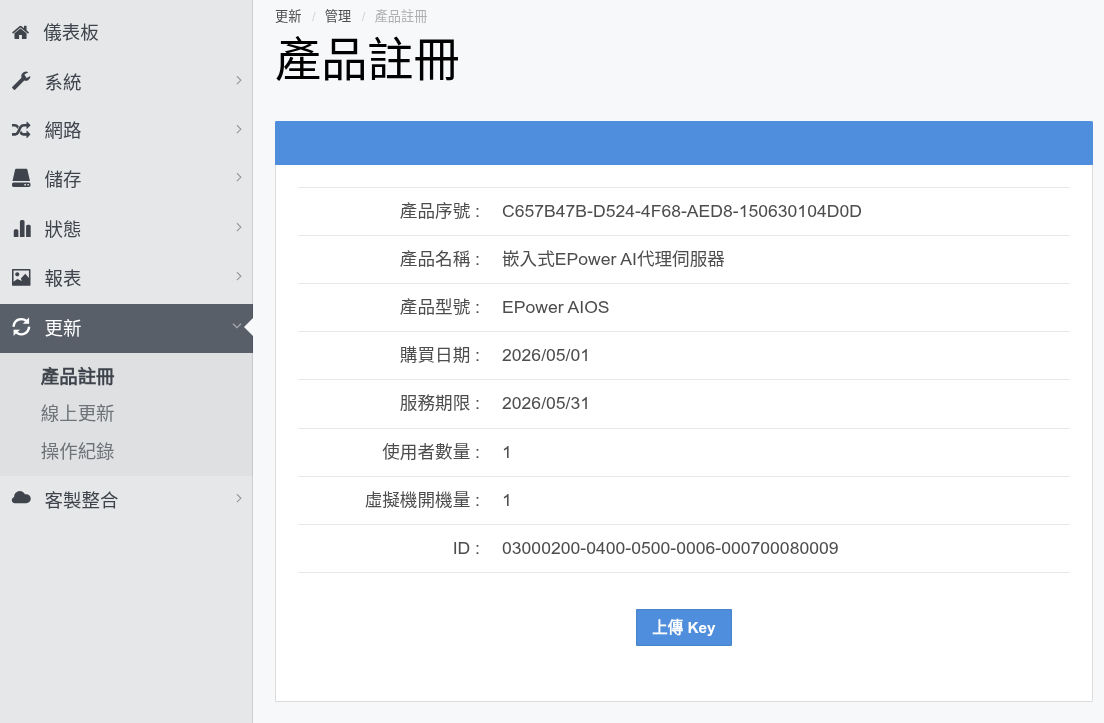1104x723 pixels.
Task: Click the 使用者數量 value 1
Action: point(506,452)
